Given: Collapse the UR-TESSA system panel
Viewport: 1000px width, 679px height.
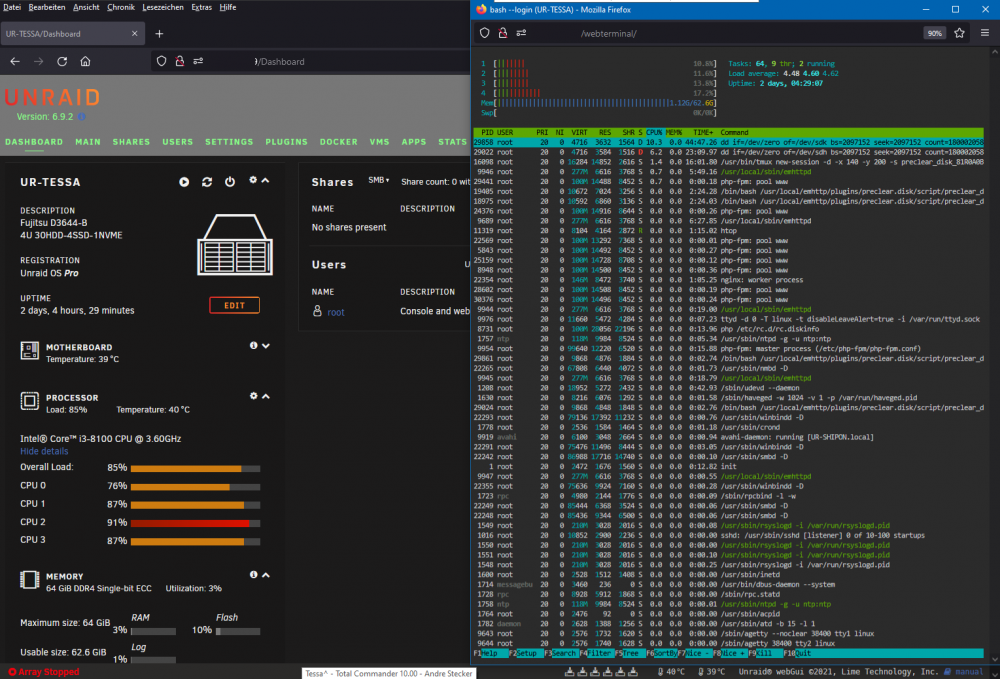Looking at the screenshot, I should (x=266, y=180).
